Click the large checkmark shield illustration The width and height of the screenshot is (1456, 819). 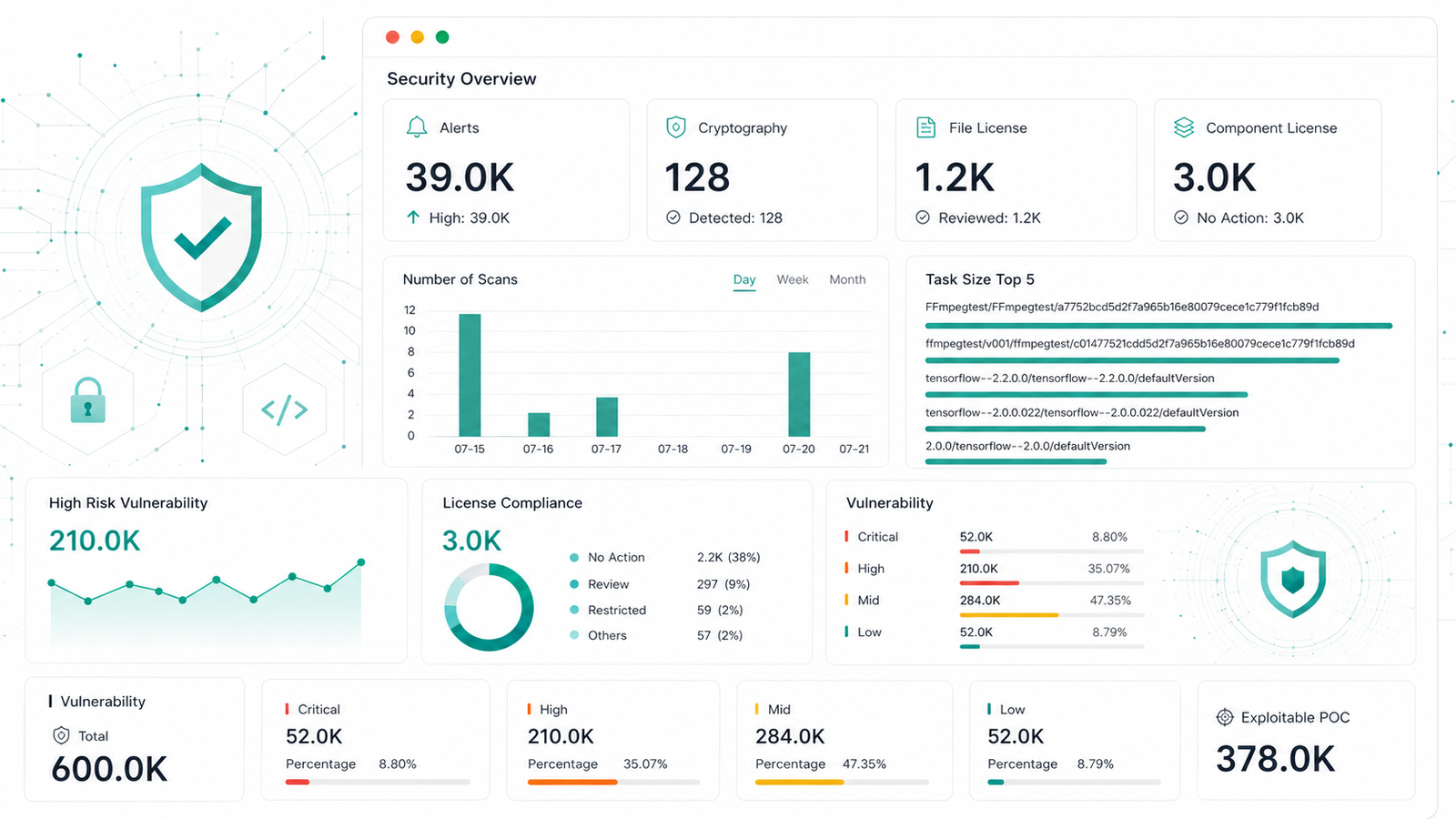tap(201, 237)
